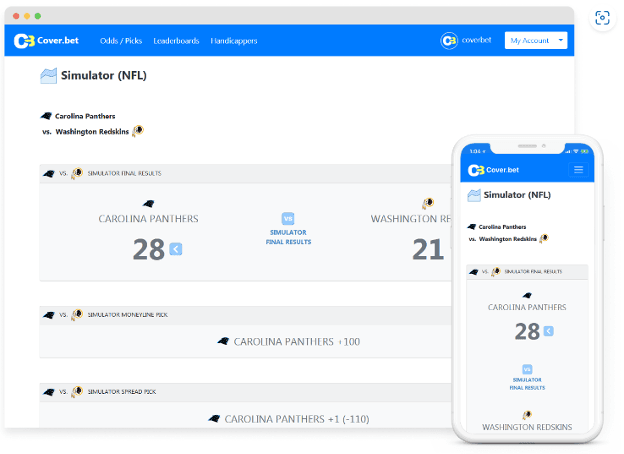This screenshot has width=624, height=454.
Task: Click Panthers logo in Simulator Final Results header
Action: 49,174
